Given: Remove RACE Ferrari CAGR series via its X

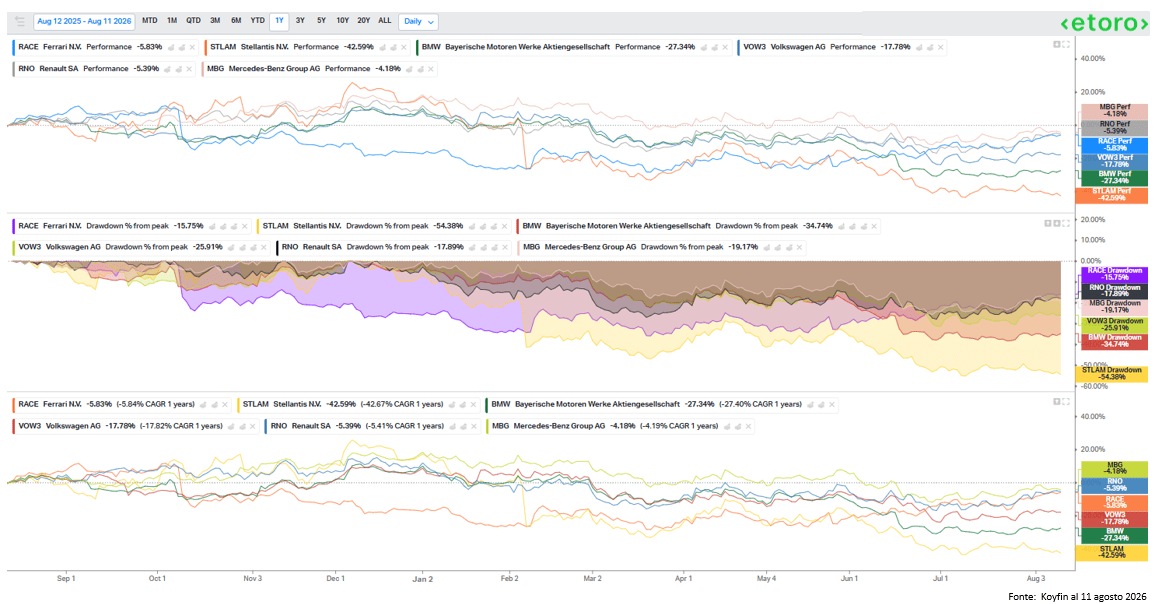Looking at the screenshot, I should 225,405.
